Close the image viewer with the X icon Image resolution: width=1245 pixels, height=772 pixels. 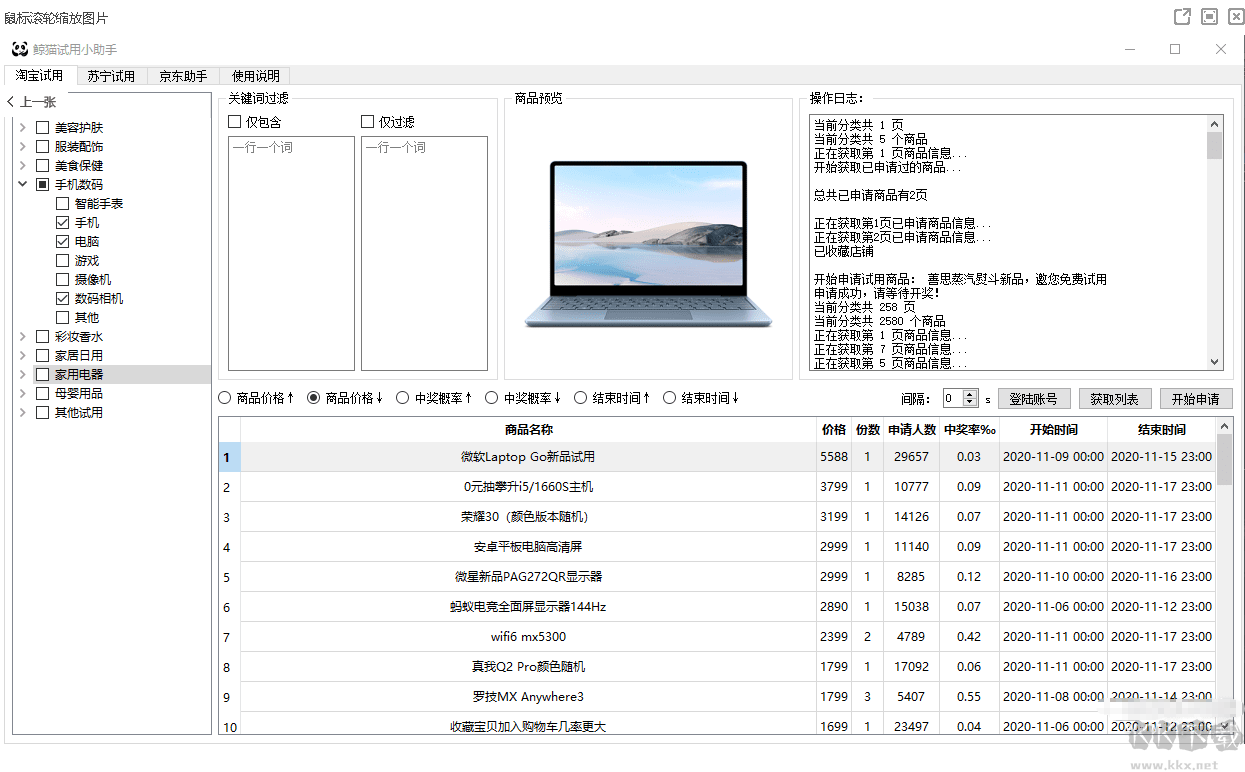pos(1235,16)
